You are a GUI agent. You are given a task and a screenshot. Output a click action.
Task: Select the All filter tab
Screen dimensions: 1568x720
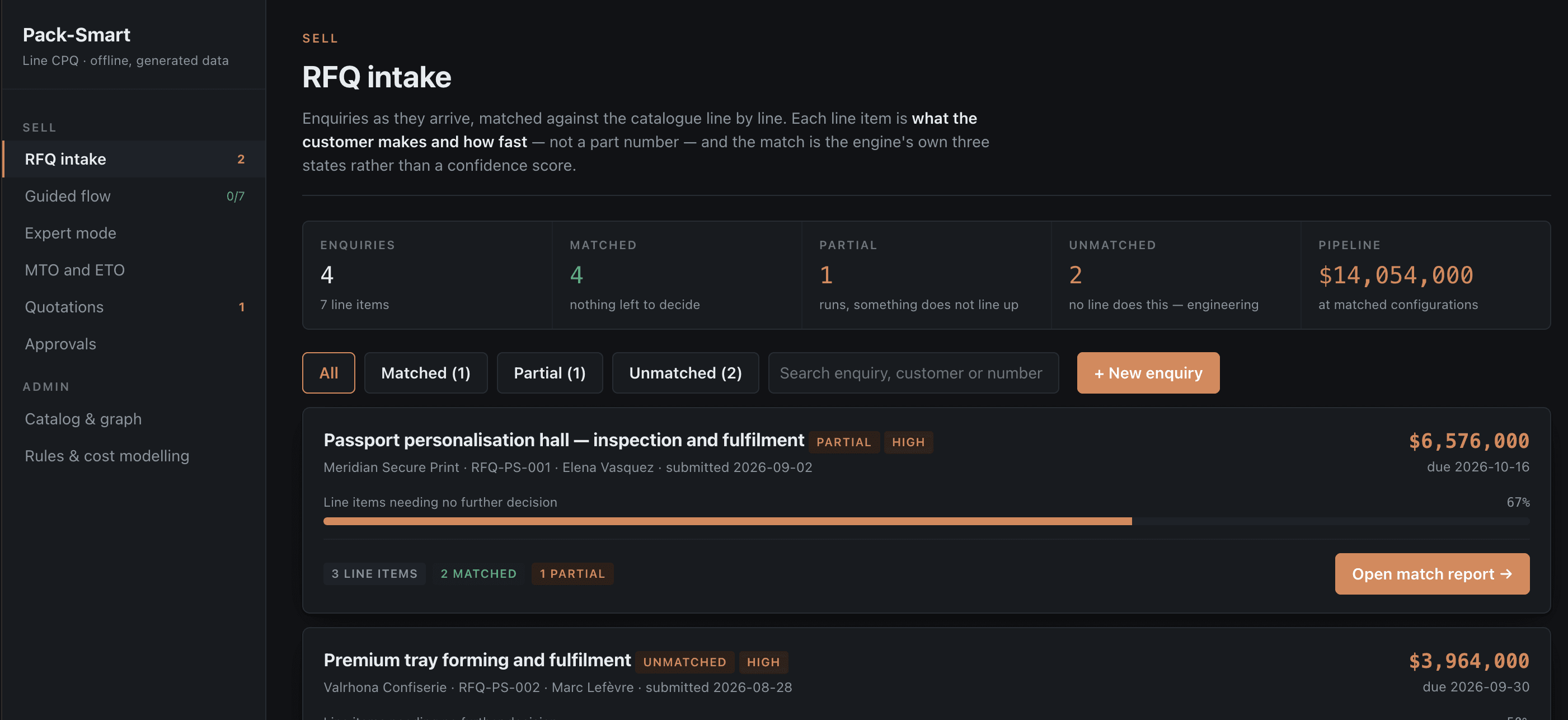click(328, 373)
